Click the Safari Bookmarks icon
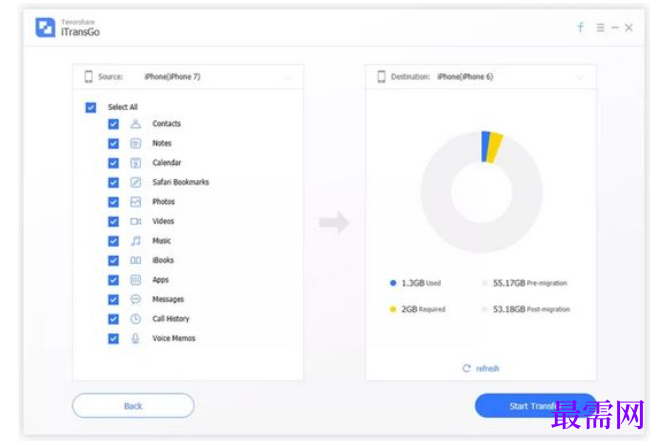The width and height of the screenshot is (663, 446). [x=135, y=182]
